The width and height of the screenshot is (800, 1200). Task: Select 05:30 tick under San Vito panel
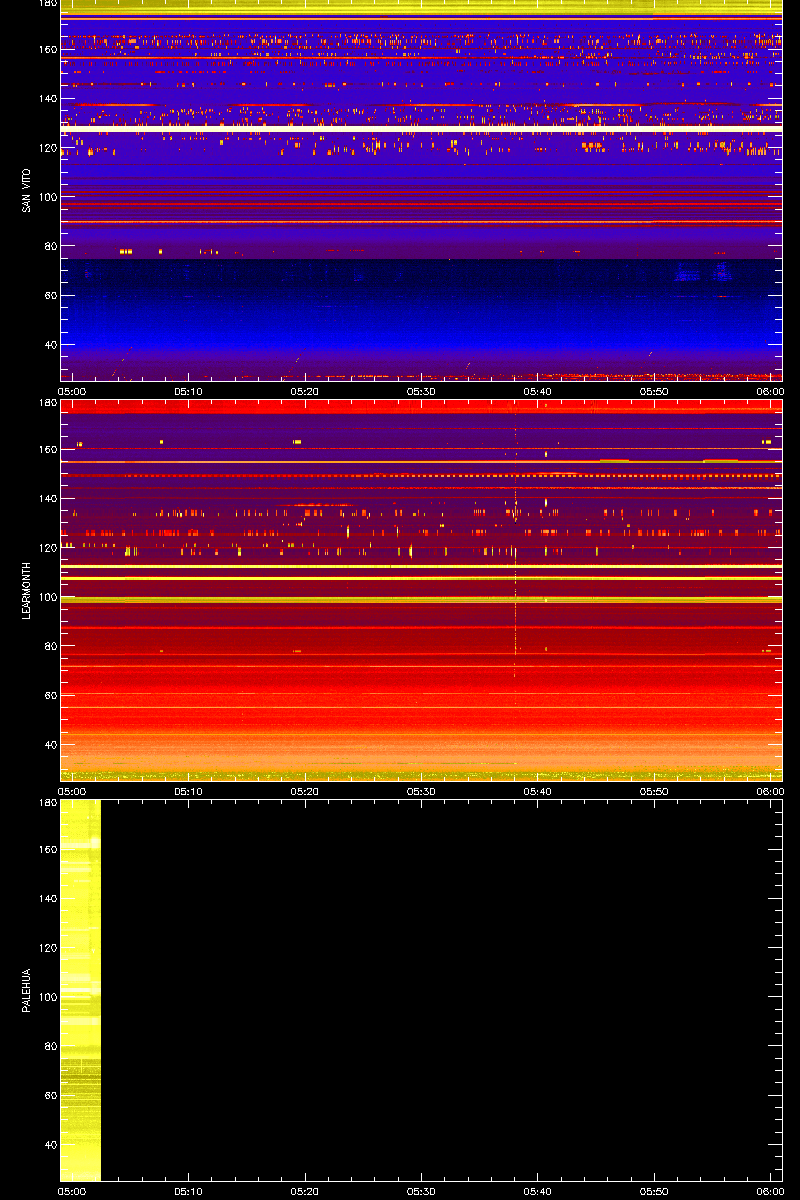[x=421, y=391]
